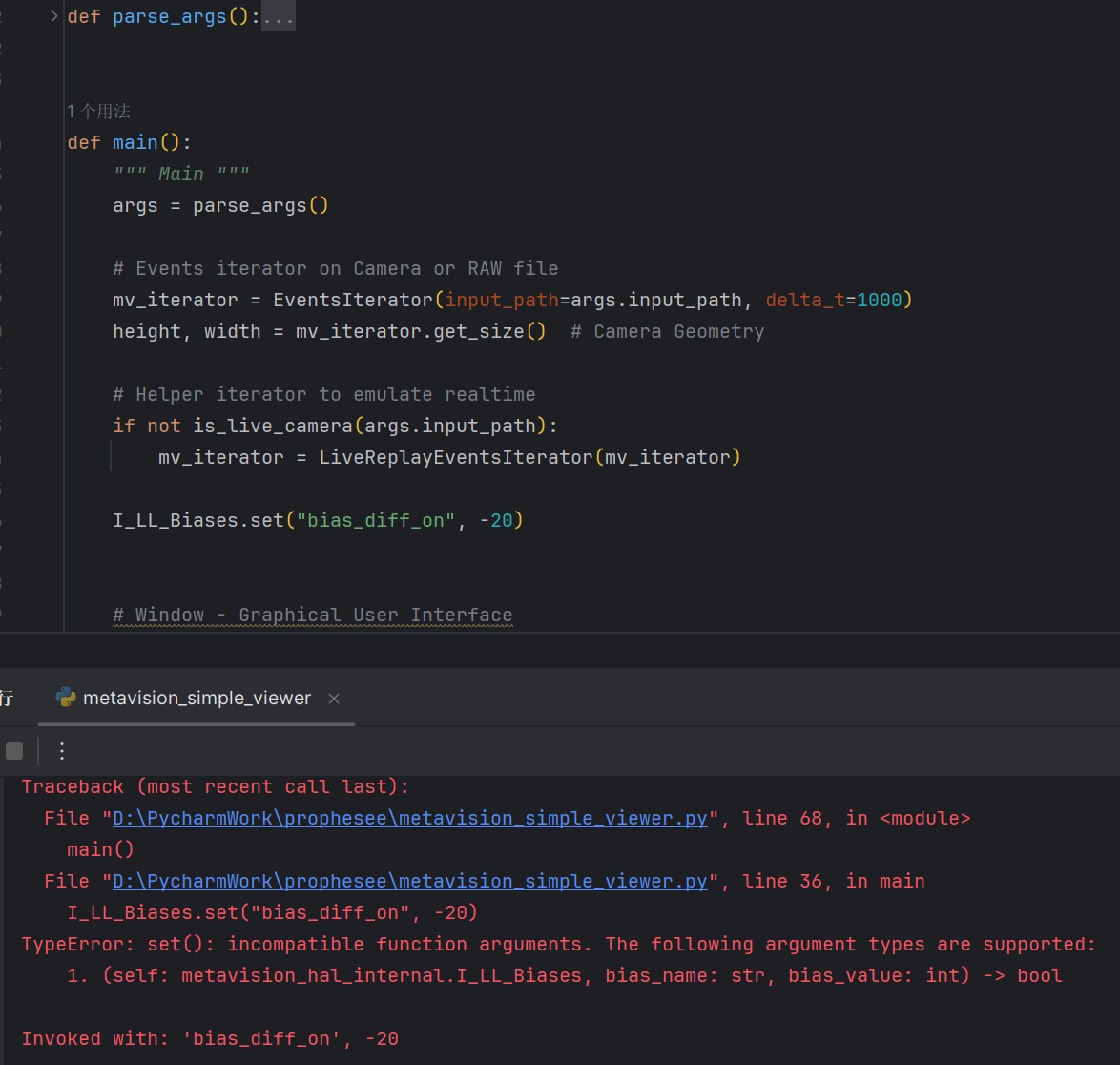Click the "bias_diff_on" string in editor
1120x1065 pixels.
[376, 521]
